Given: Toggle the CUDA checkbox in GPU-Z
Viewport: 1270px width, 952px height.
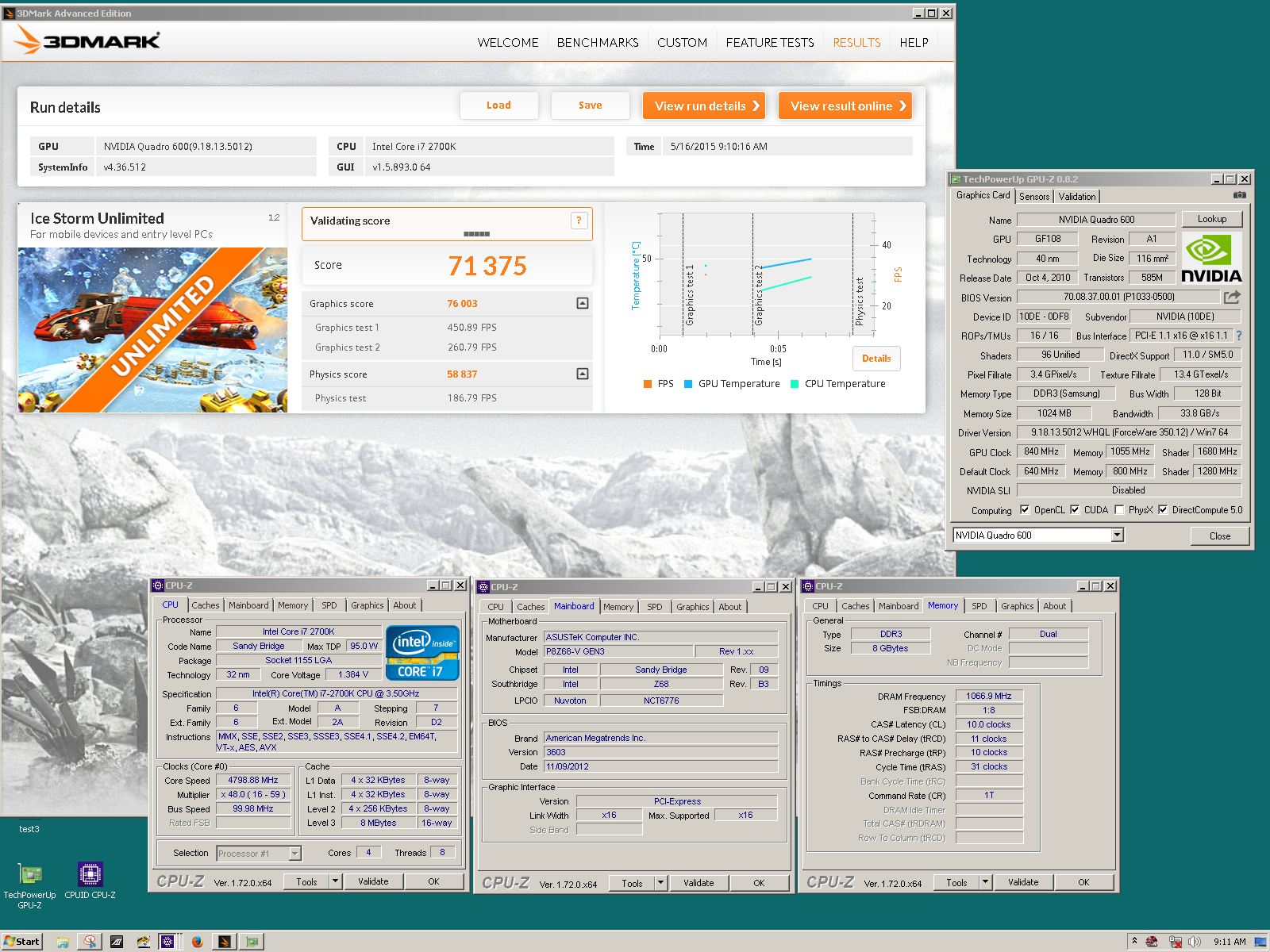Looking at the screenshot, I should tap(1075, 510).
